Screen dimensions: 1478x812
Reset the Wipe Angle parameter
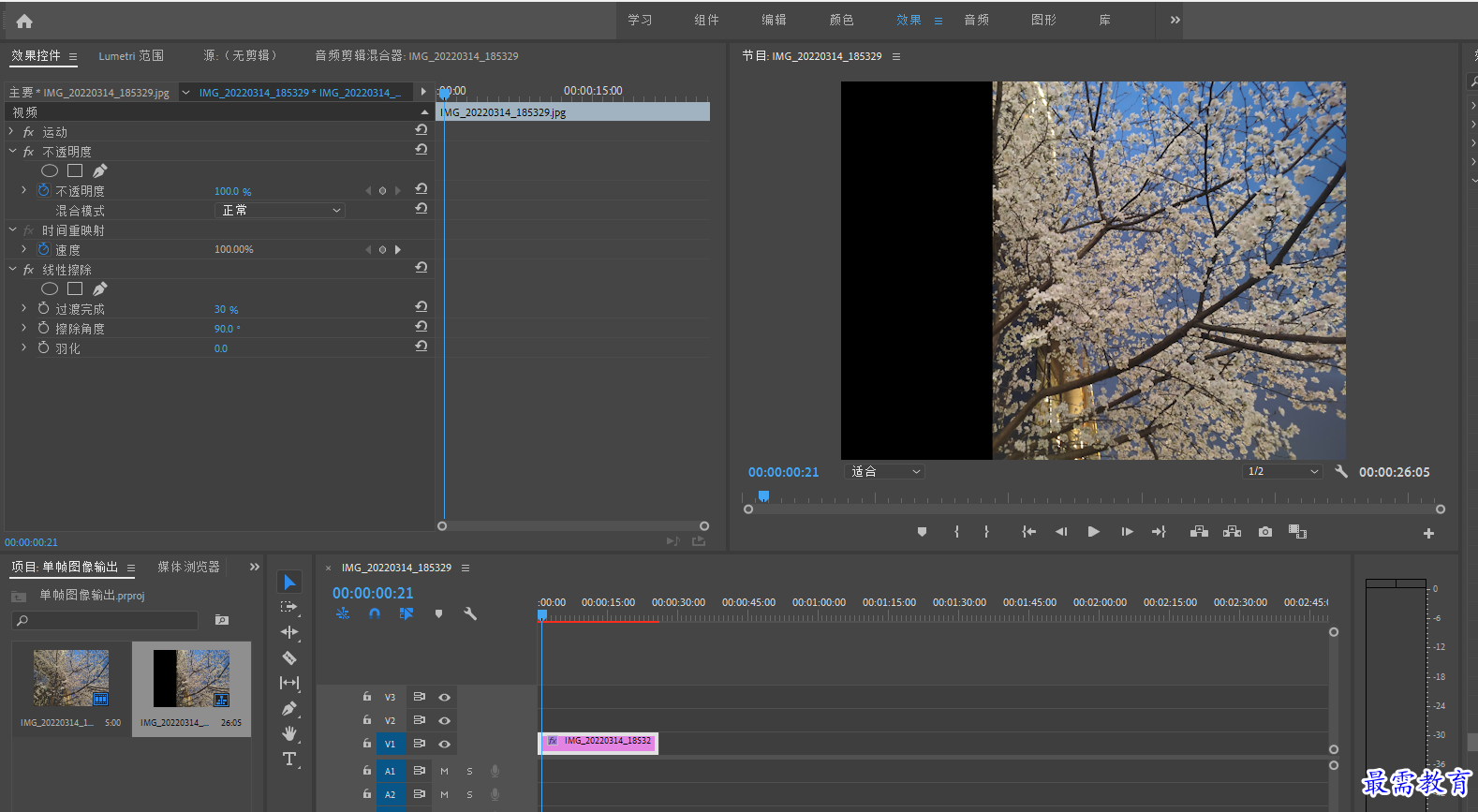(x=421, y=327)
